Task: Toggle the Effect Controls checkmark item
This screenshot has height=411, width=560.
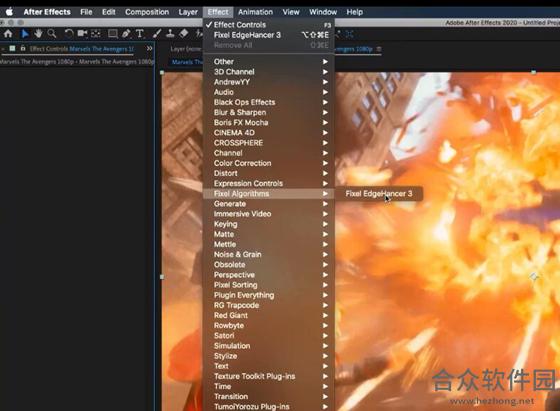Action: coord(269,25)
